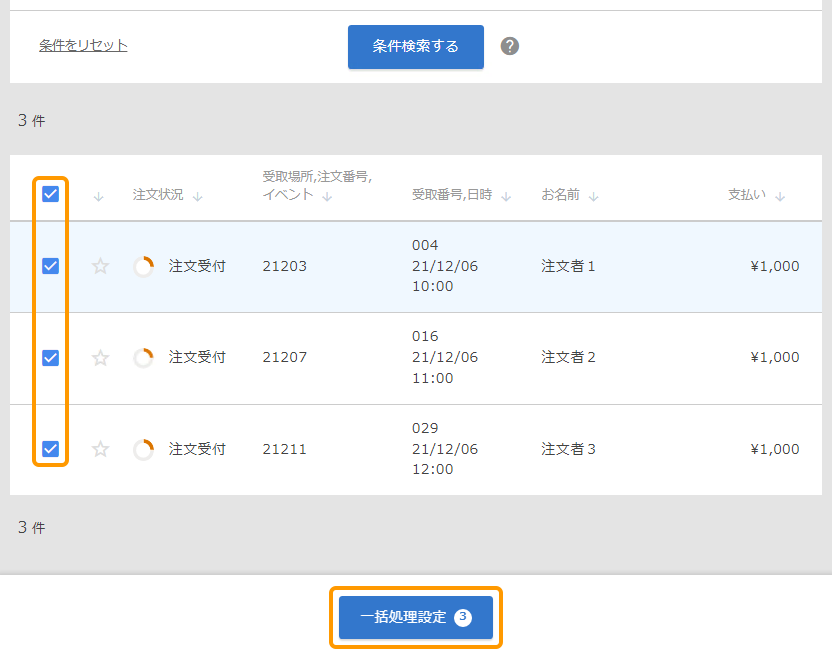Uncheck the checkbox for order 21211
Screen dimensions: 832x660
click(50, 449)
